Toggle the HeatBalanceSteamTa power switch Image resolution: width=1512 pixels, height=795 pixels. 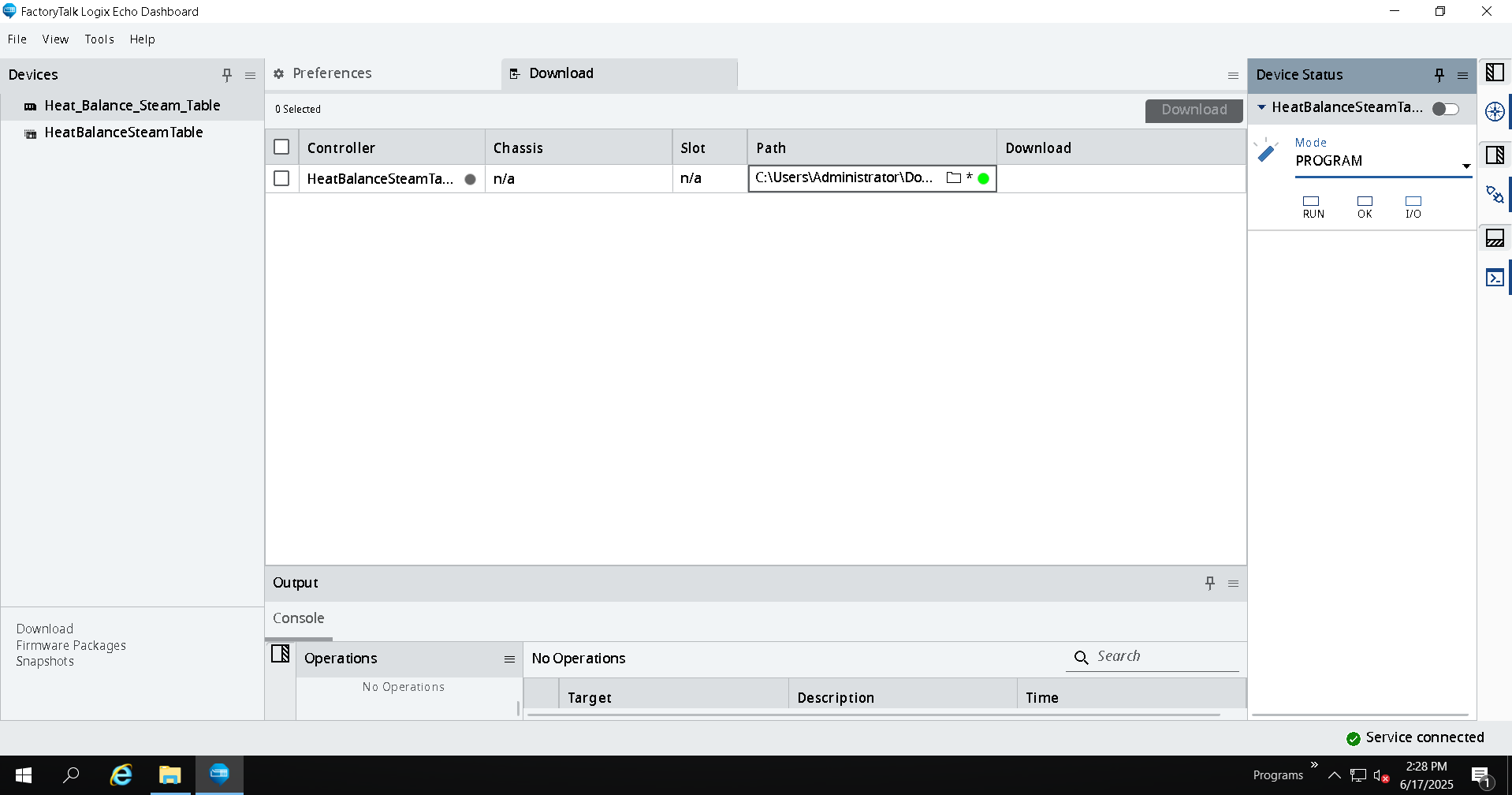pyautogui.click(x=1445, y=109)
